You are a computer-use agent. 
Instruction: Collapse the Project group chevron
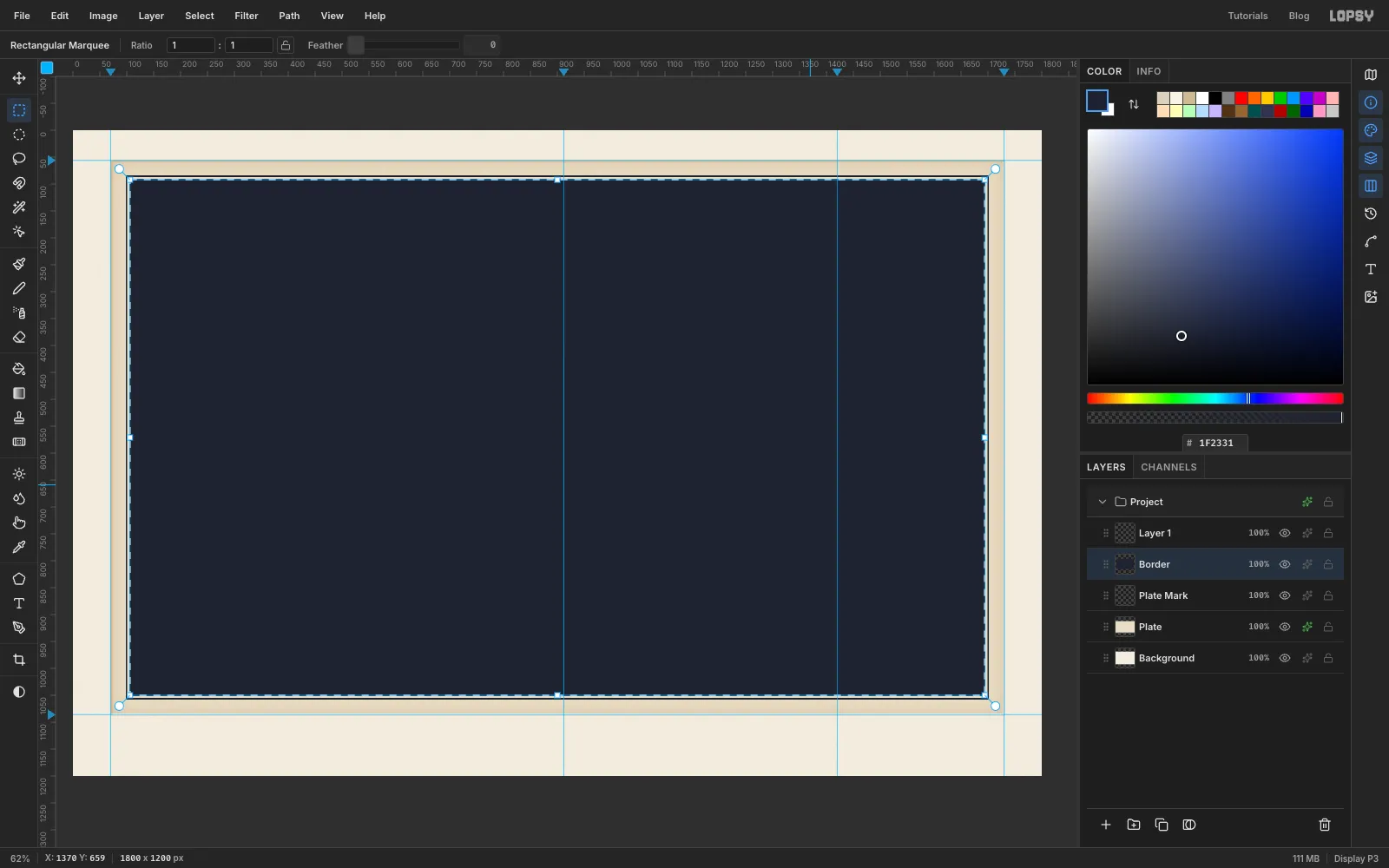pyautogui.click(x=1103, y=502)
